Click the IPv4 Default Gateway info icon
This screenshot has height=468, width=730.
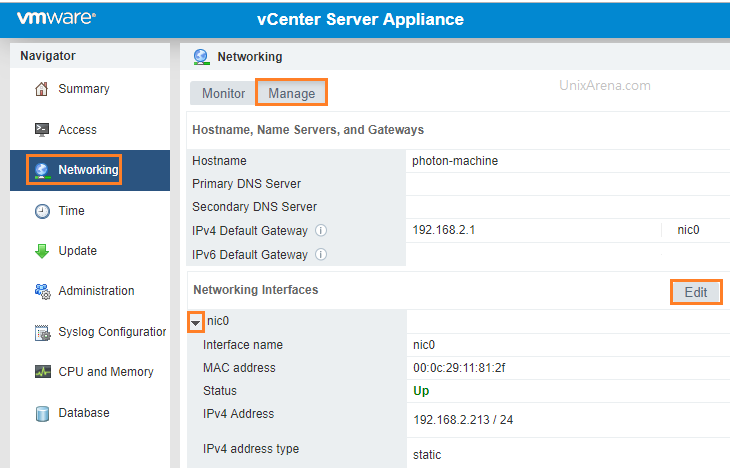tap(321, 230)
